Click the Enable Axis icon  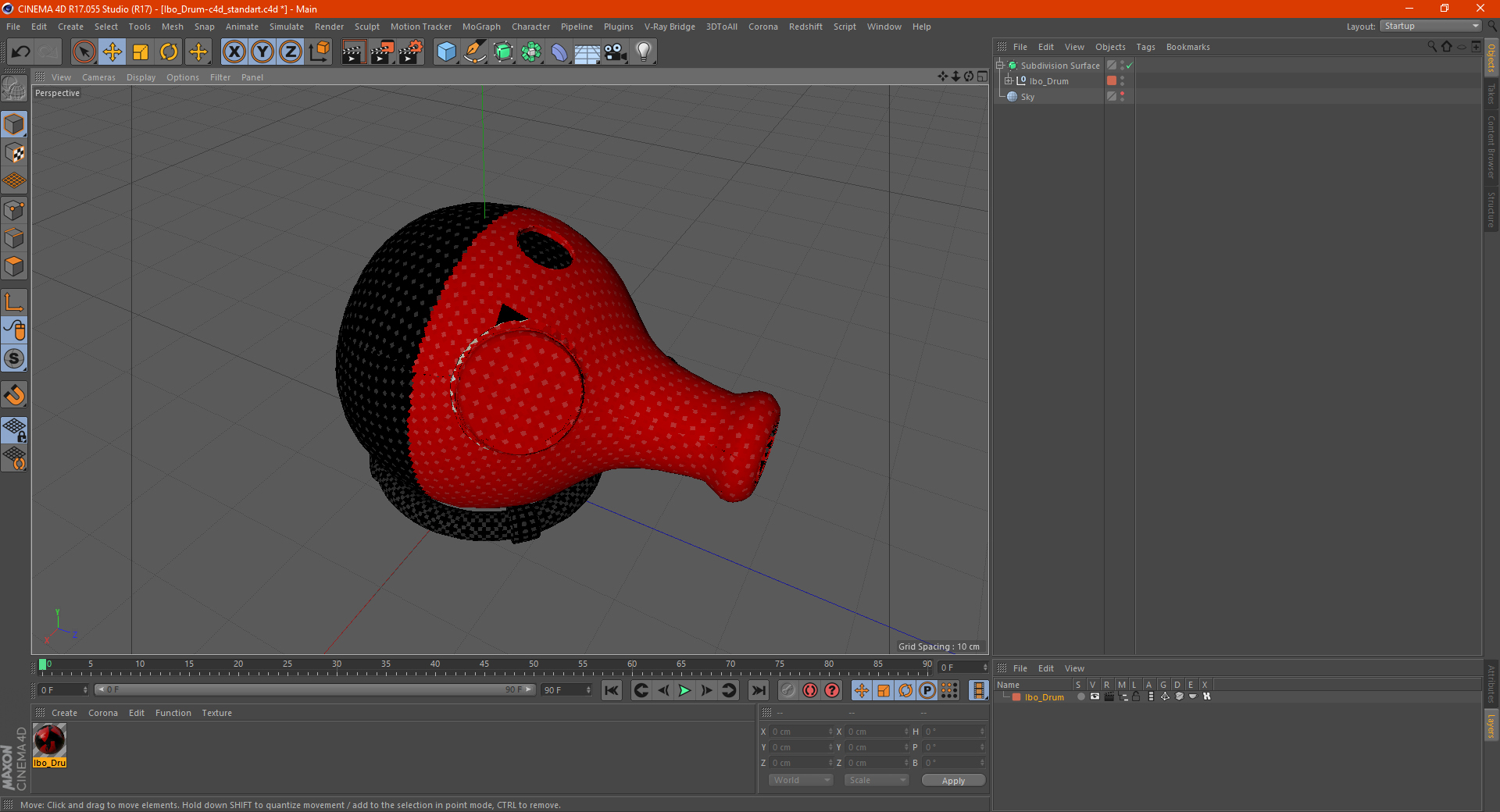coord(14,302)
